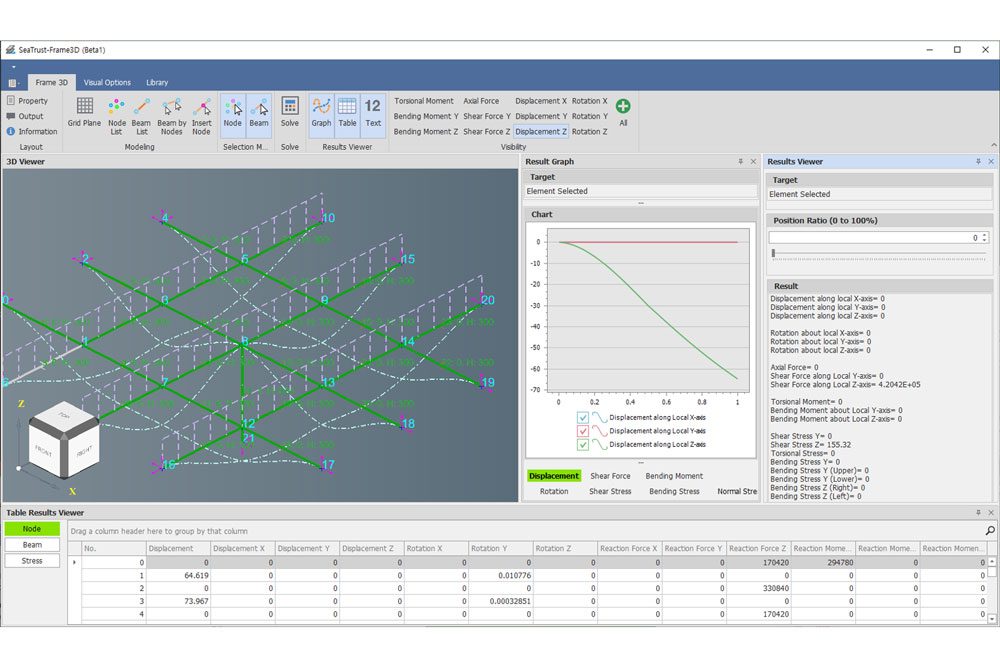Switch to the Frame 3D tab

pos(51,82)
